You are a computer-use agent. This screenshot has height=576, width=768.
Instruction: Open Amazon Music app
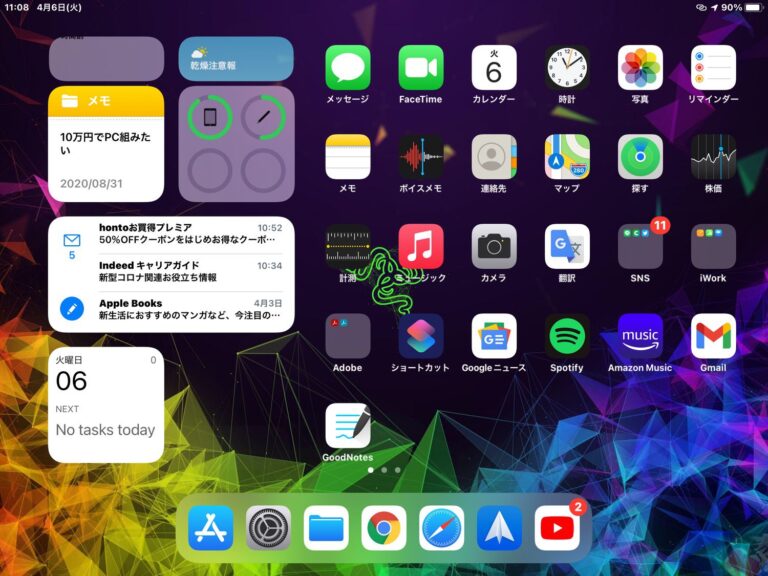point(640,336)
